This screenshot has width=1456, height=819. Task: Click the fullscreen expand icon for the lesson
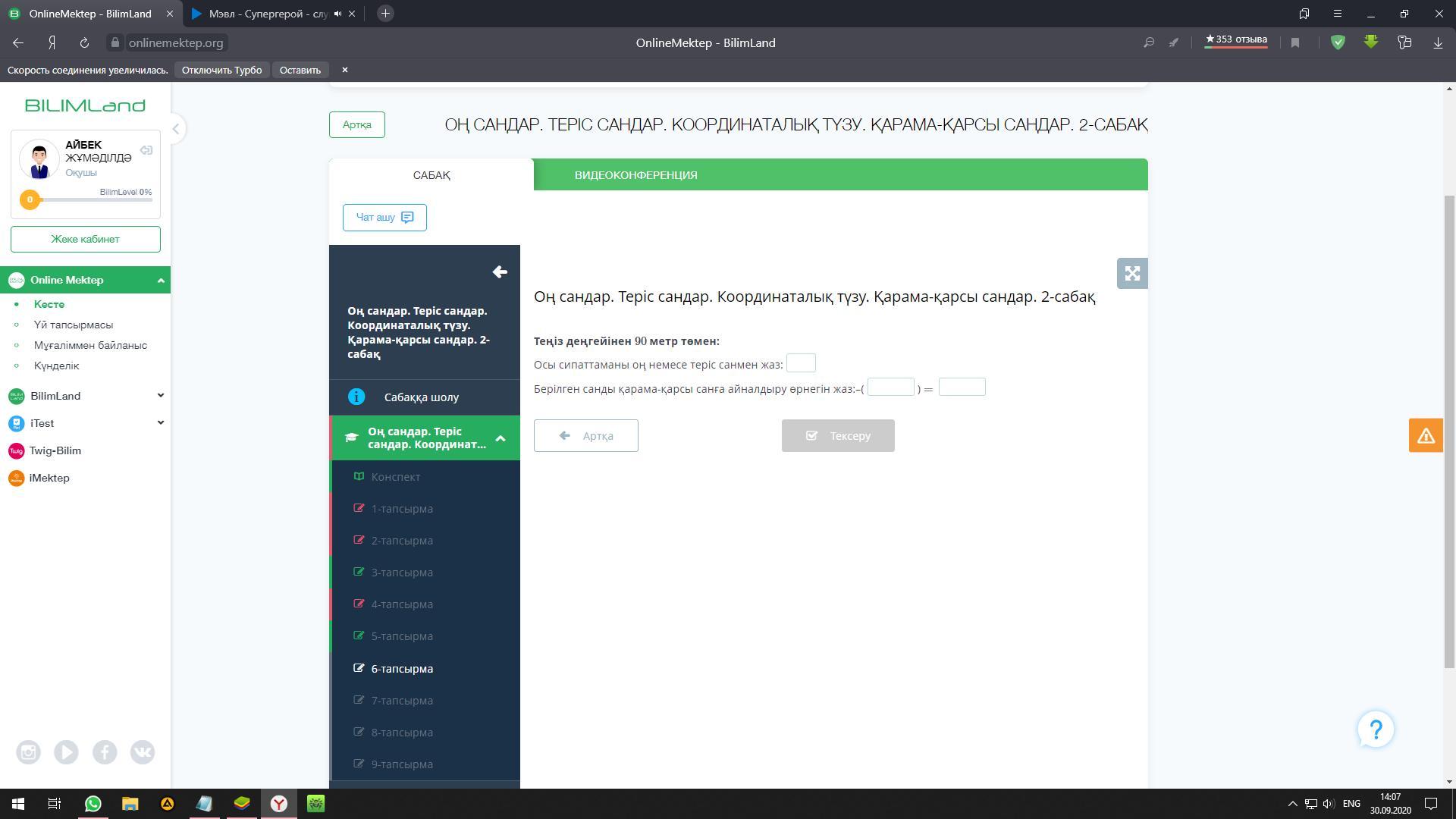click(x=1132, y=274)
